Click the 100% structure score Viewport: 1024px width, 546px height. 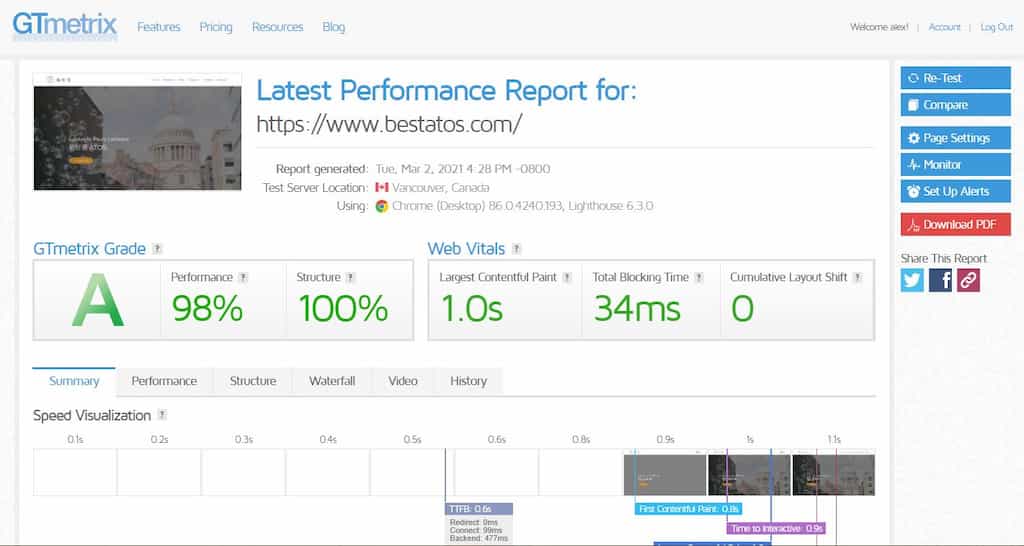(x=342, y=308)
